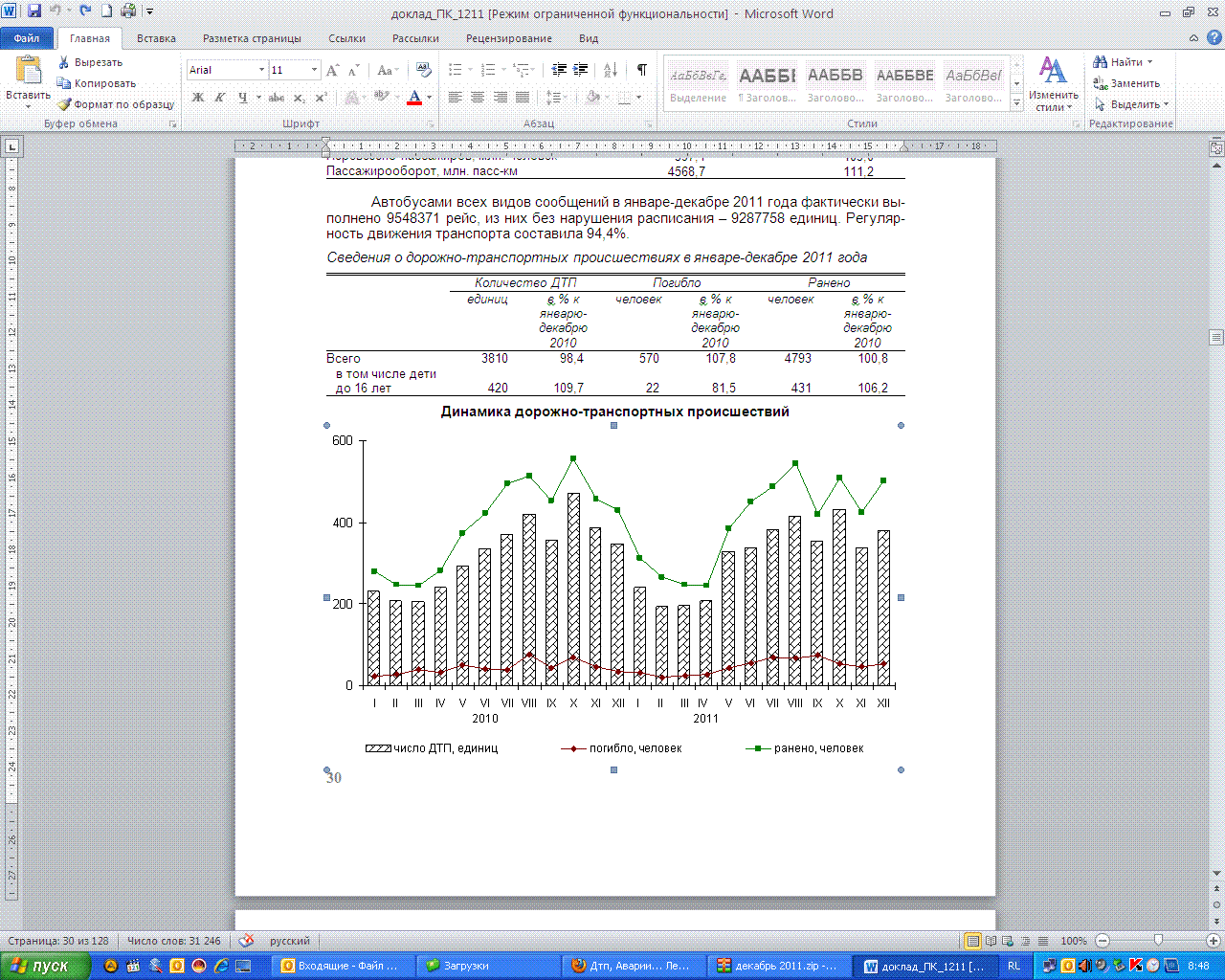1225x980 pixels.
Task: Open the Рецензирование ribbon tab
Action: coord(508,38)
